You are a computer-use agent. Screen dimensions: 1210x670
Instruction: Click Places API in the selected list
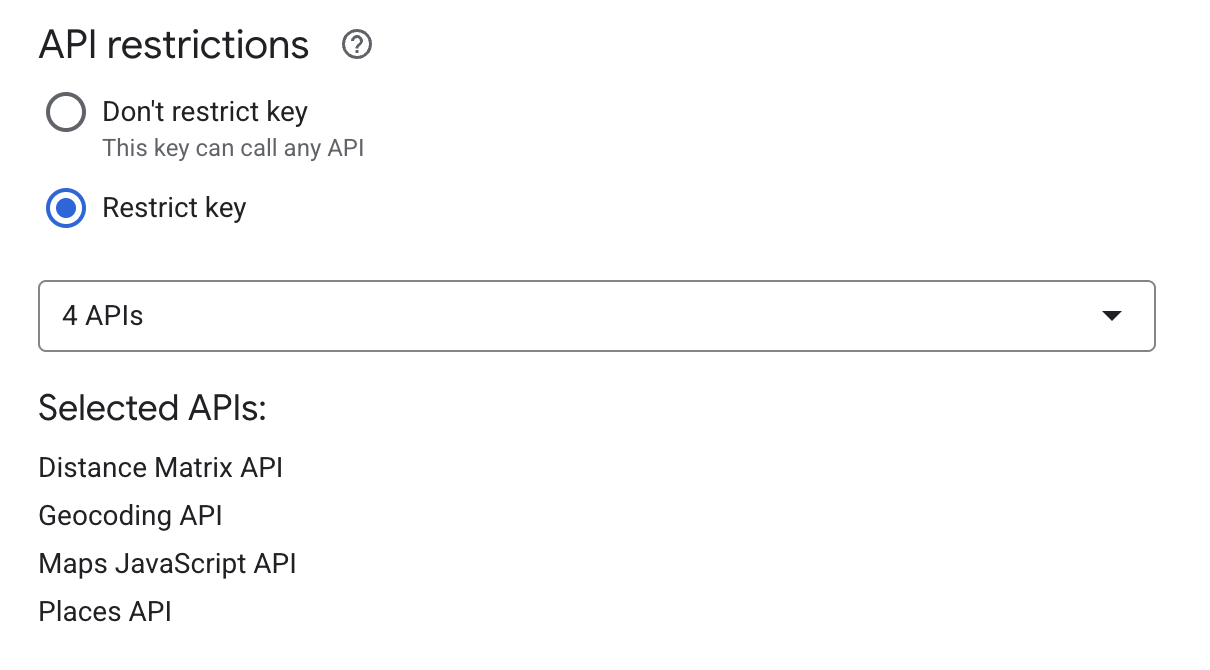click(x=105, y=612)
